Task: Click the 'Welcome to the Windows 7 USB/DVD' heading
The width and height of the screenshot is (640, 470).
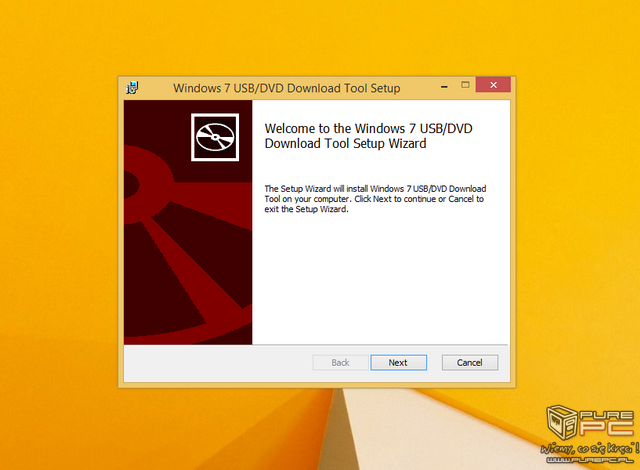Action: coord(368,135)
